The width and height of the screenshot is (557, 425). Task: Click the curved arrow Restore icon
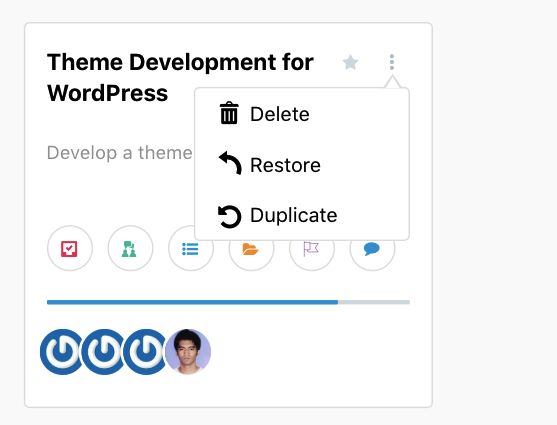[x=230, y=163]
